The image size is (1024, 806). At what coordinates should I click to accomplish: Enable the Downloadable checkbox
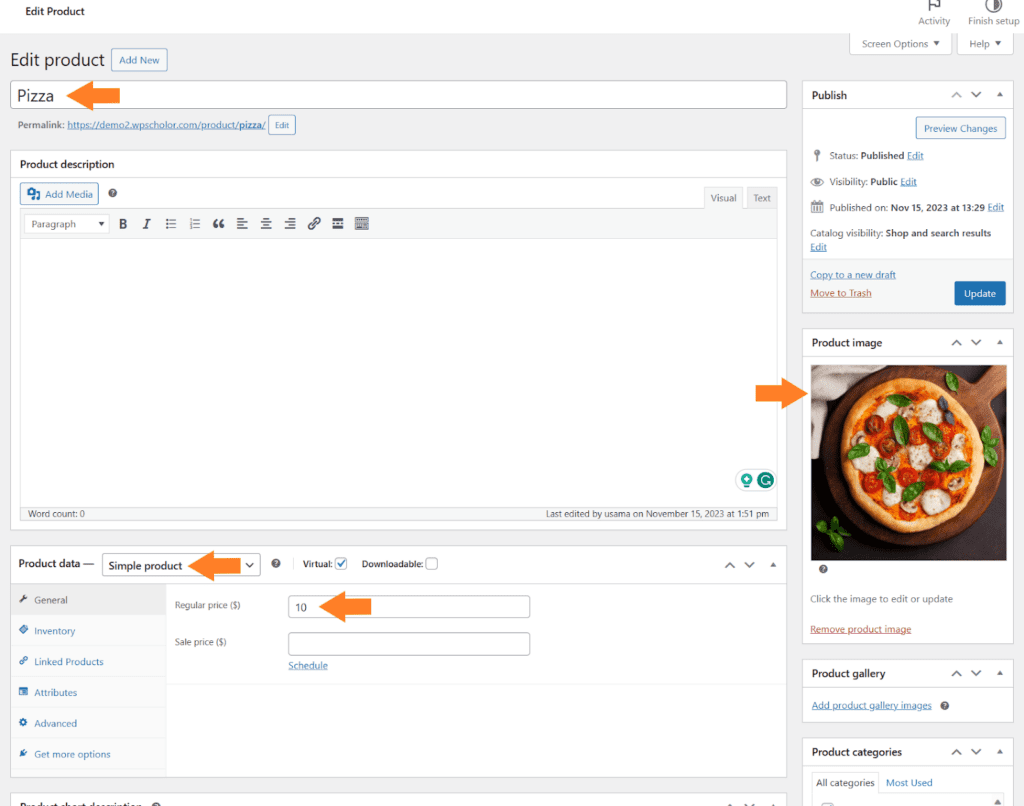coord(431,563)
